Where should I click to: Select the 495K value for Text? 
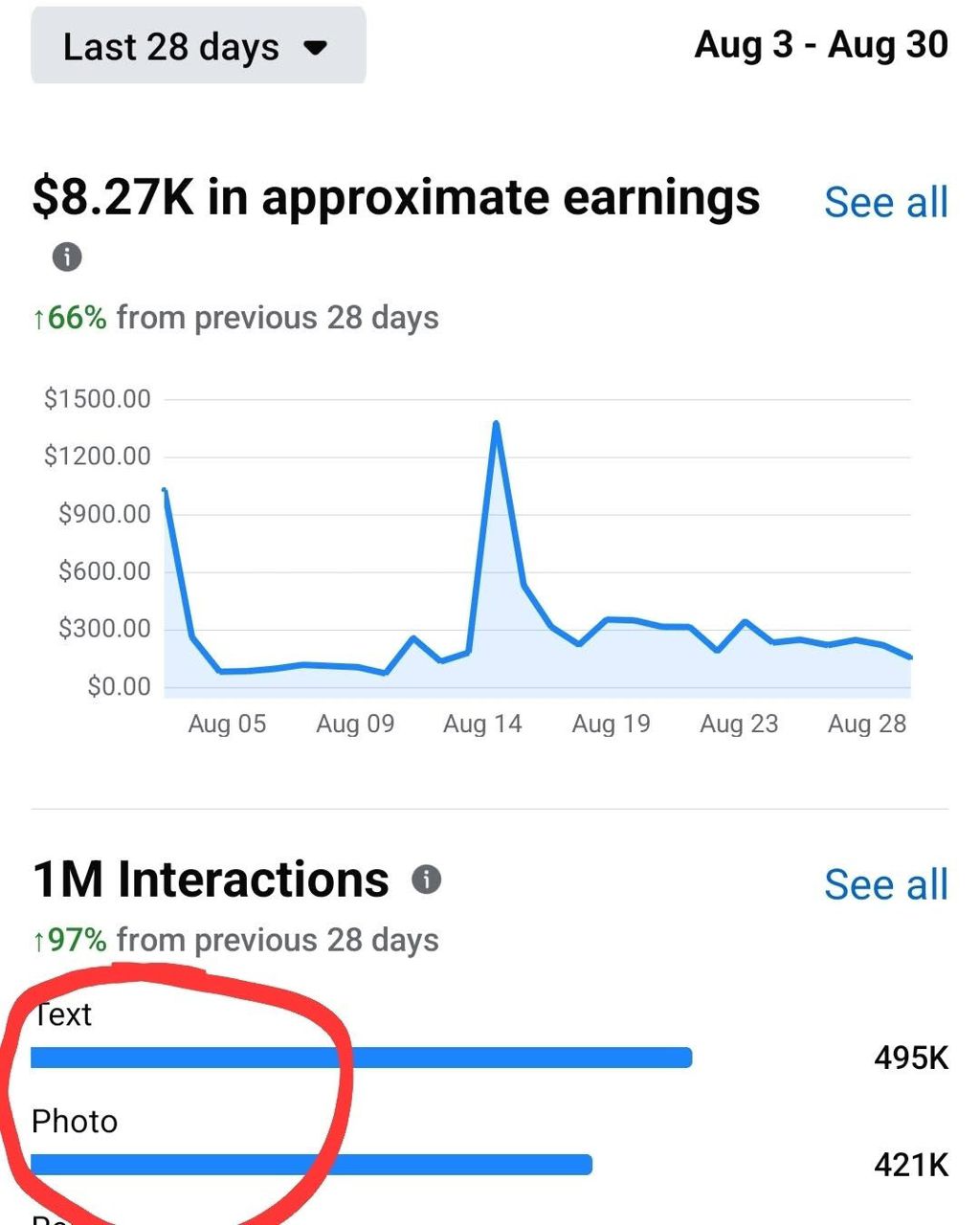tap(911, 1058)
